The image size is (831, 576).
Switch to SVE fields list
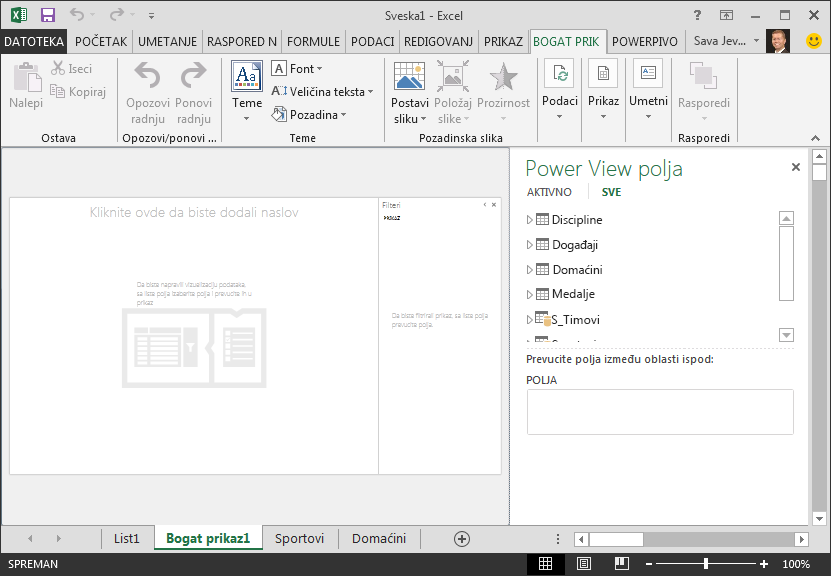[x=611, y=192]
